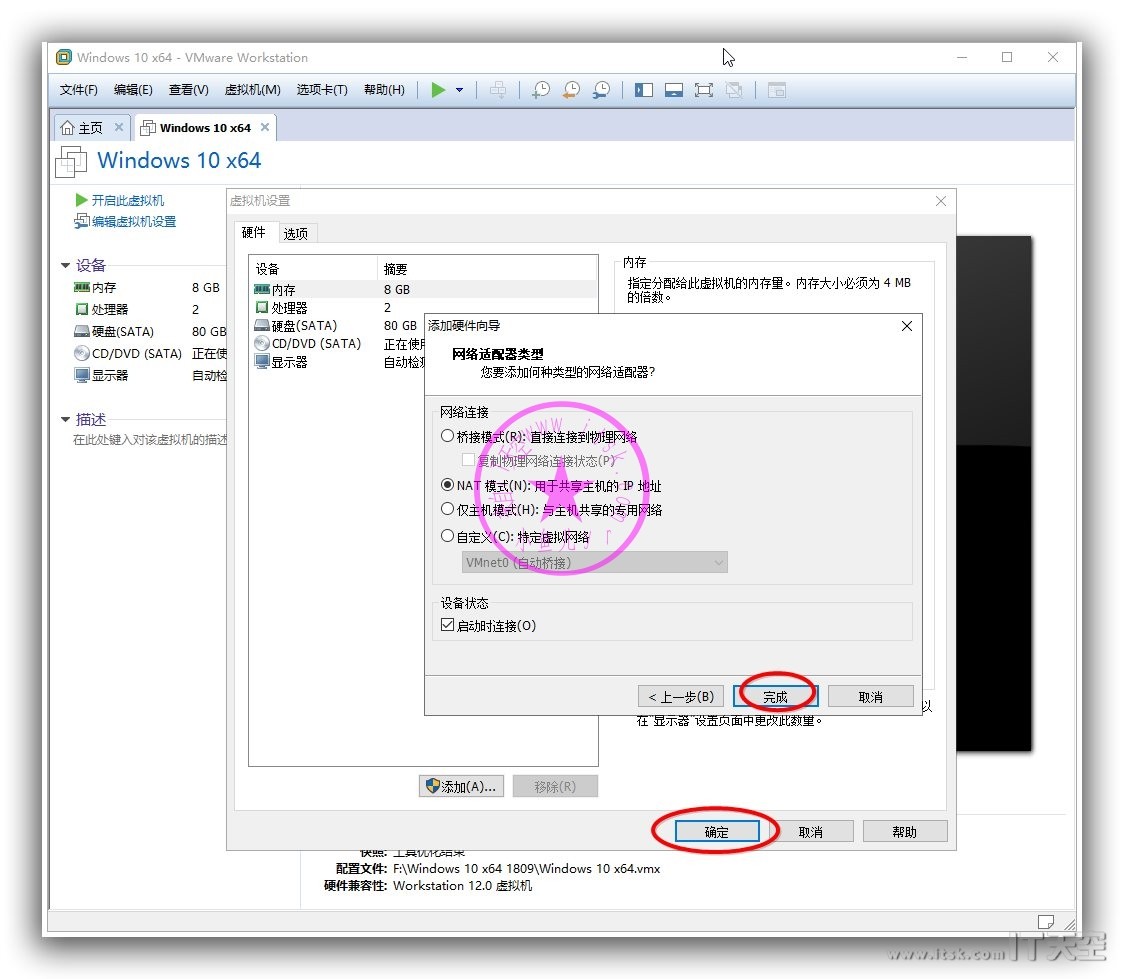Toggle the library sidebar view icon
This screenshot has width=1124, height=979.
coord(644,90)
